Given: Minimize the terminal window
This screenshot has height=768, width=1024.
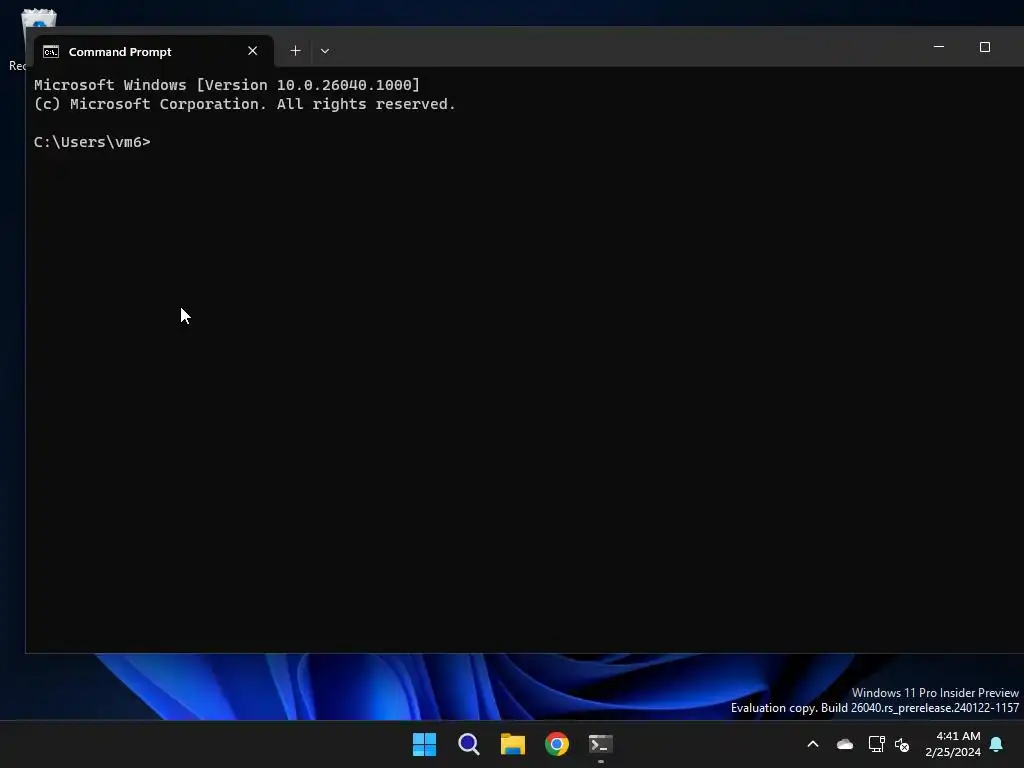Looking at the screenshot, I should pyautogui.click(x=938, y=47).
